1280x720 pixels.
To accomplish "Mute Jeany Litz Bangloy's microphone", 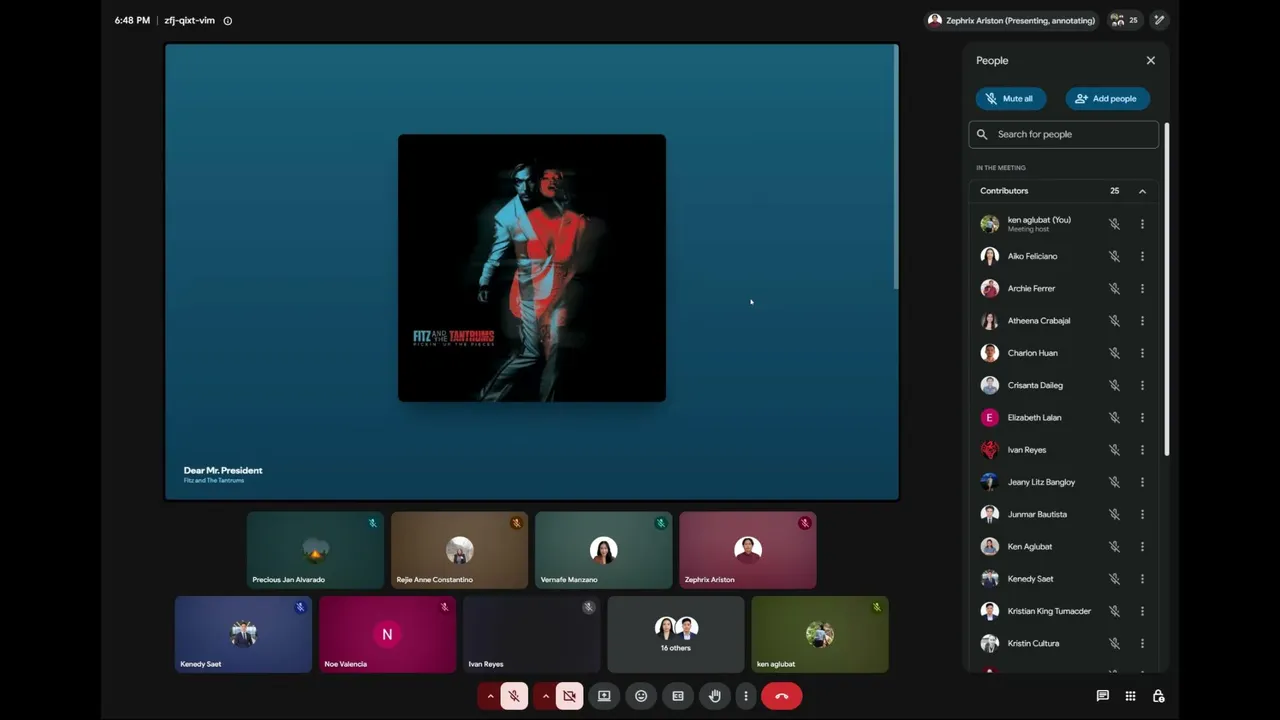I will (1114, 482).
